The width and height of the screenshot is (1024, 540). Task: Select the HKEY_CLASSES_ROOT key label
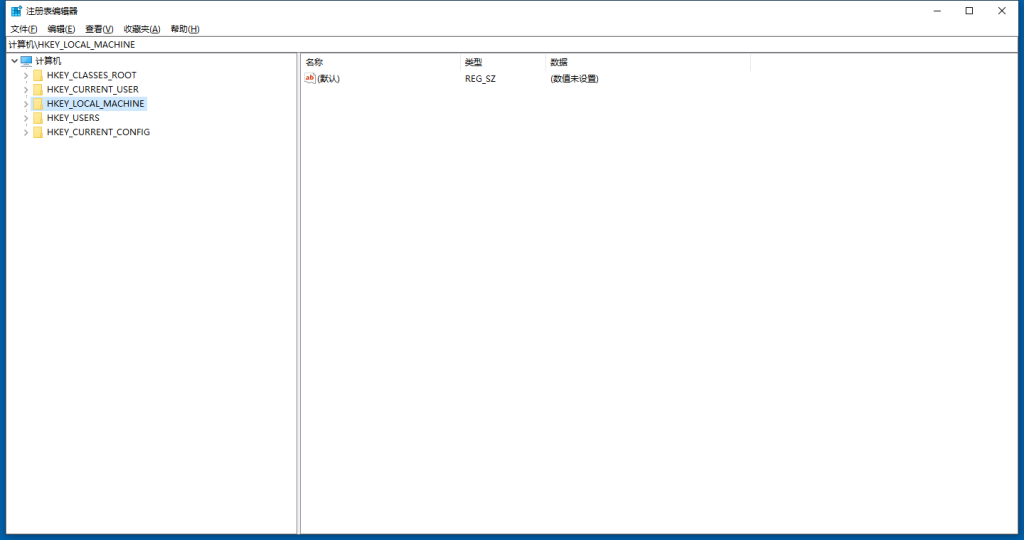91,75
